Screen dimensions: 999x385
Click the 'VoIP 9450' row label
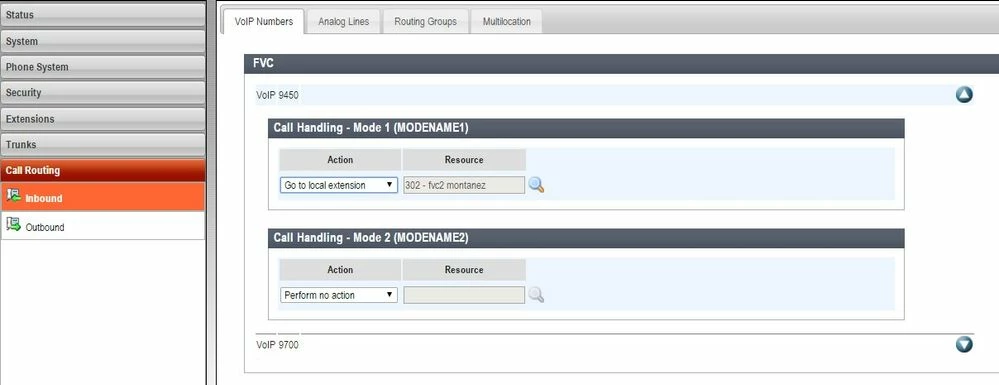point(277,96)
